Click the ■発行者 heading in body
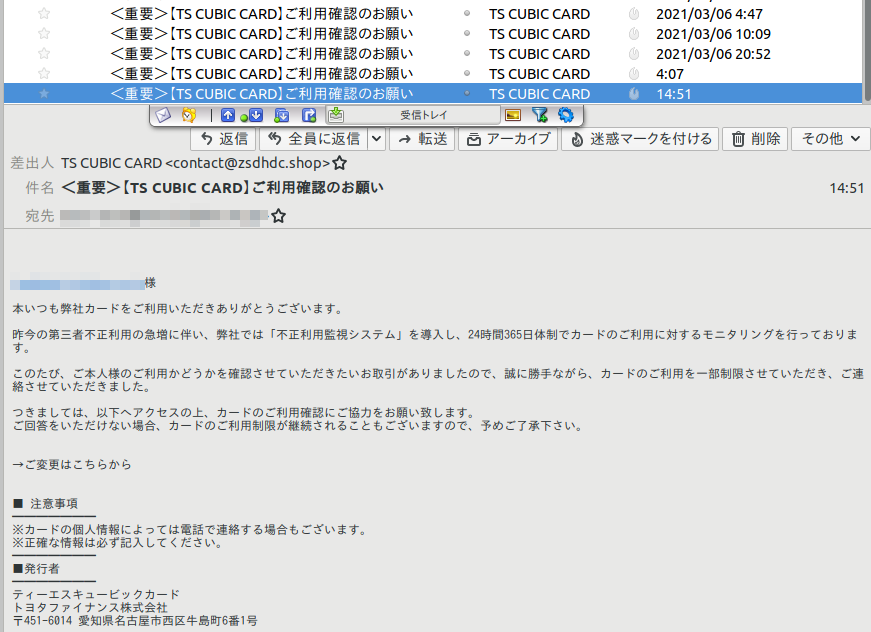This screenshot has width=871, height=632. coord(36,569)
